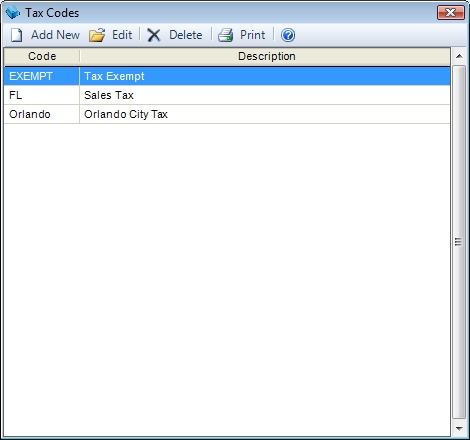Screen dimensions: 470x440
Task: Select the EXEMPT tax code row
Action: click(x=227, y=76)
